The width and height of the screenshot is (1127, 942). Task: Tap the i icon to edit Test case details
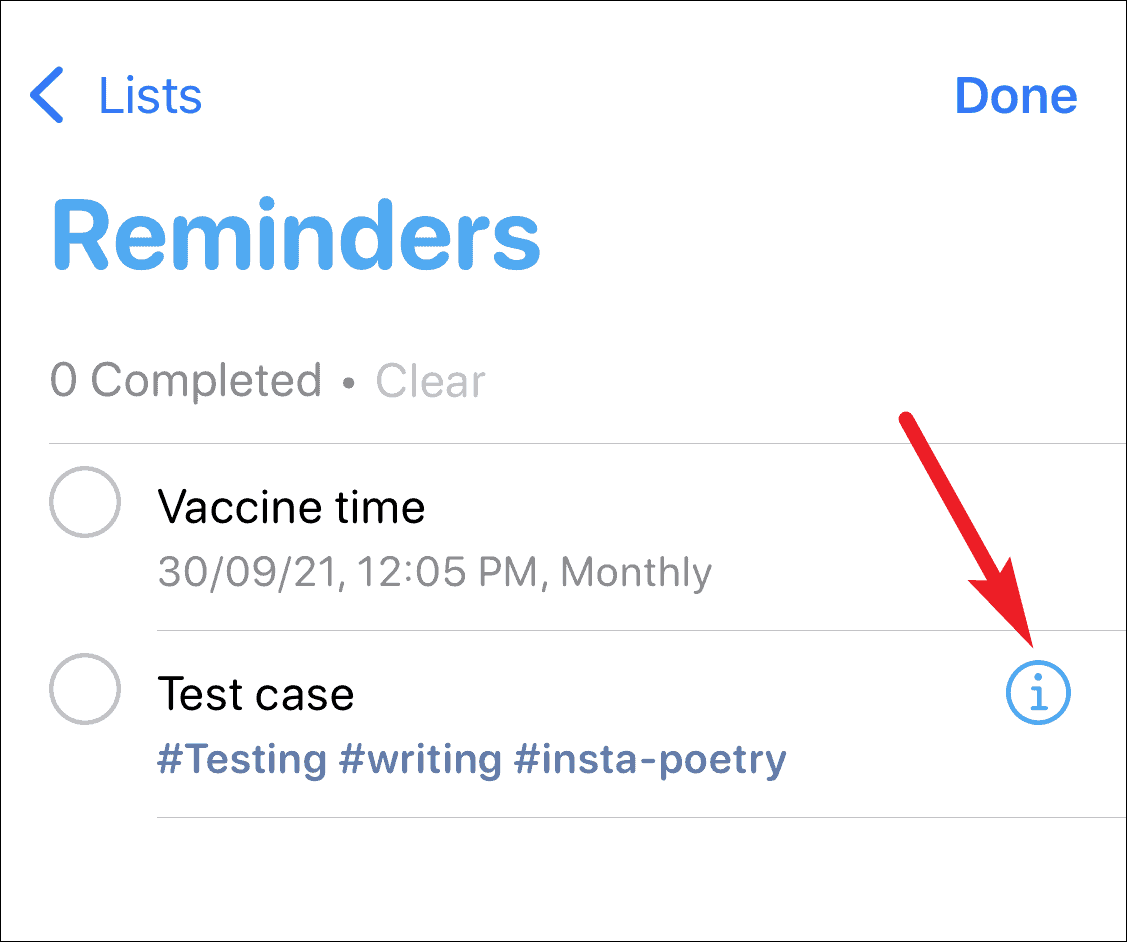(x=1038, y=692)
